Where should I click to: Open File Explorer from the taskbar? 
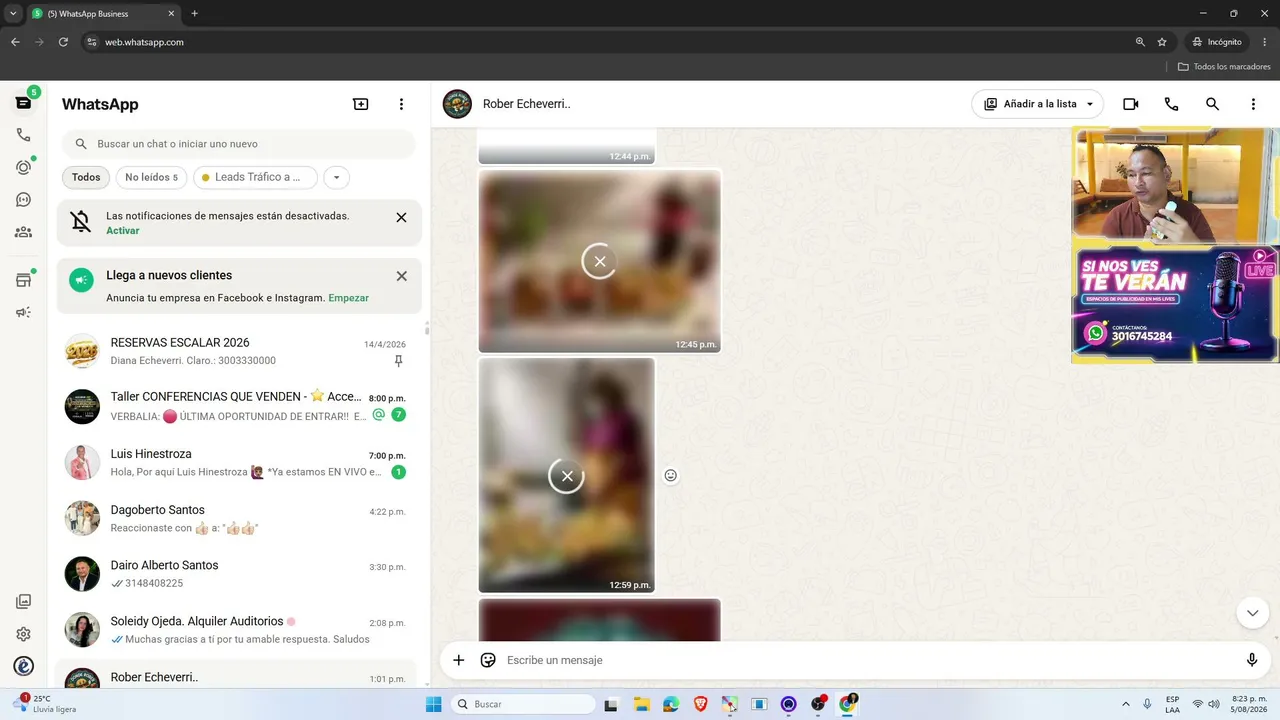(641, 704)
